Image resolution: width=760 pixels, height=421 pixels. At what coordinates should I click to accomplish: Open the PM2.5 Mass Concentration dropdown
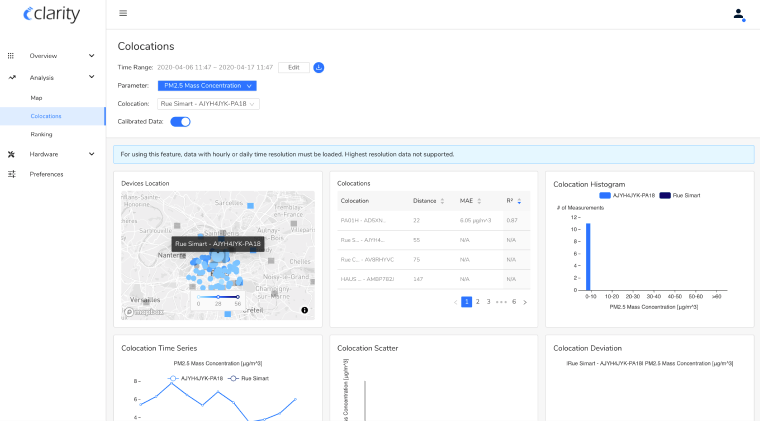click(x=209, y=86)
